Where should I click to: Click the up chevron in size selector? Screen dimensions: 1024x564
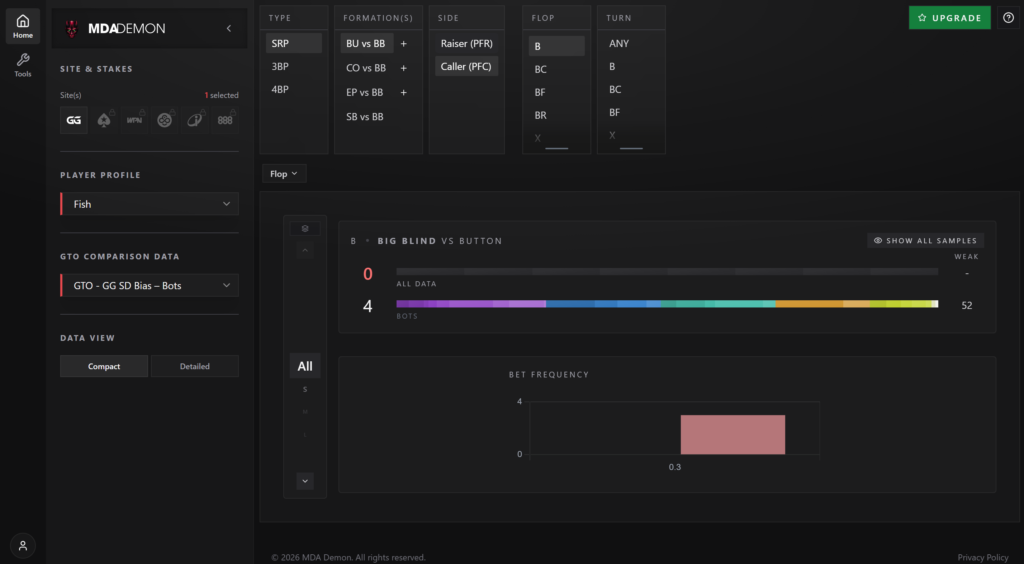[x=305, y=251]
